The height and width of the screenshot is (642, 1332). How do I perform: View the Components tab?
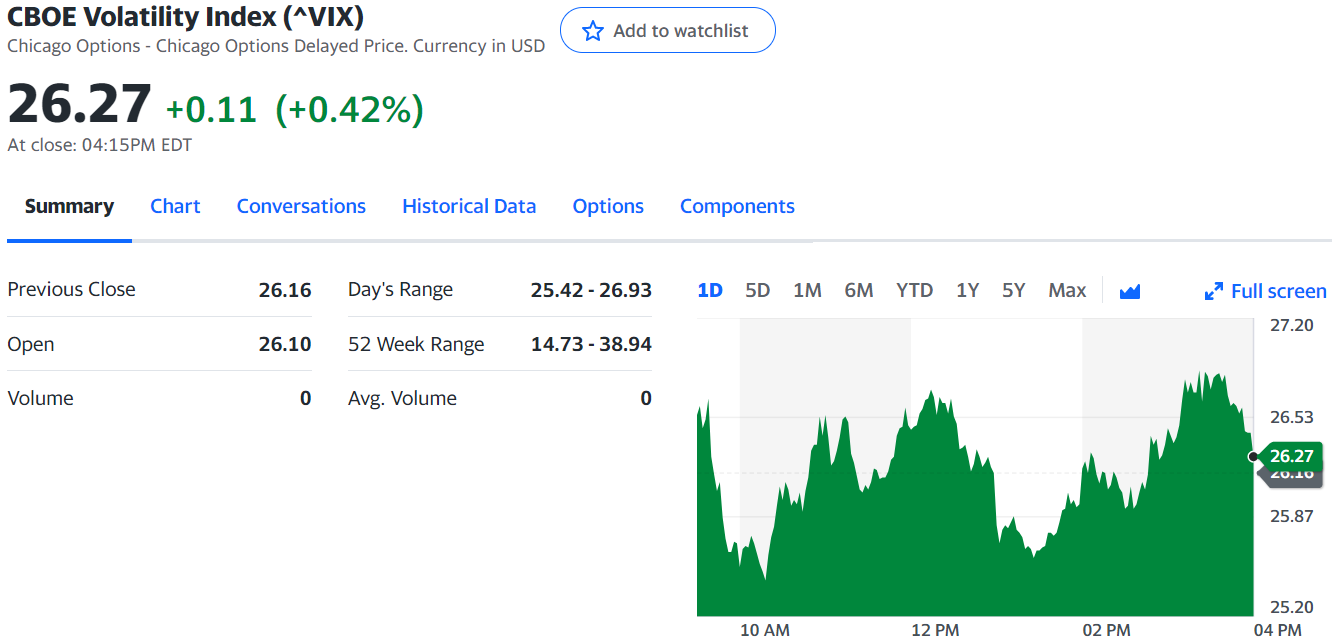click(x=737, y=206)
